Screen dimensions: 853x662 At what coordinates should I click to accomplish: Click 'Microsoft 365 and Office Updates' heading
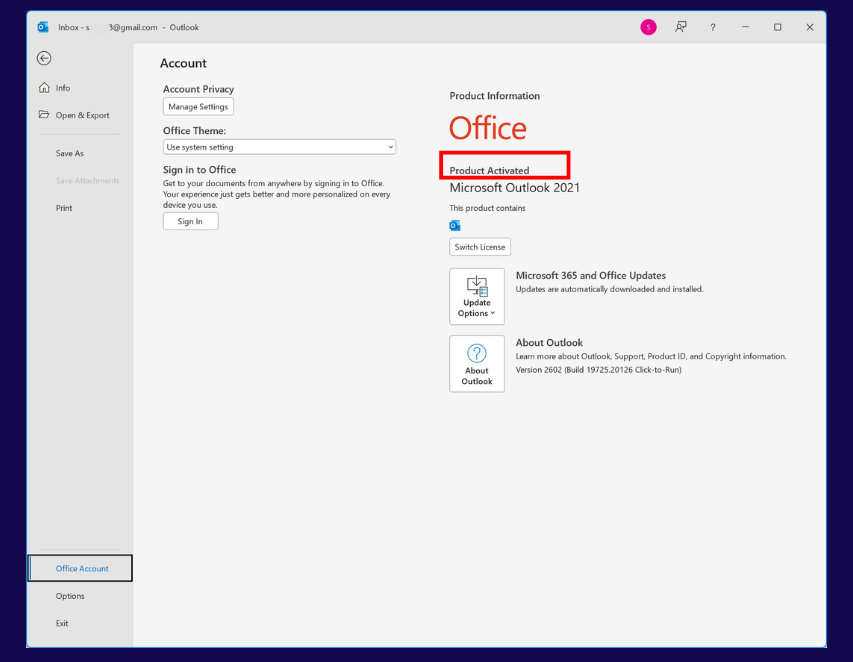point(590,275)
